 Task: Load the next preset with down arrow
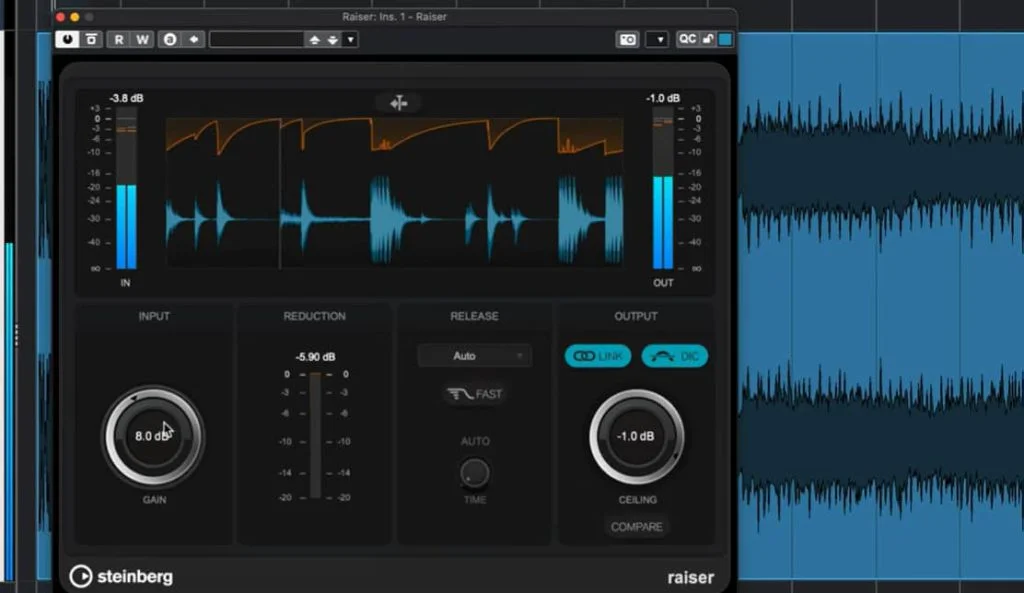pyautogui.click(x=333, y=40)
